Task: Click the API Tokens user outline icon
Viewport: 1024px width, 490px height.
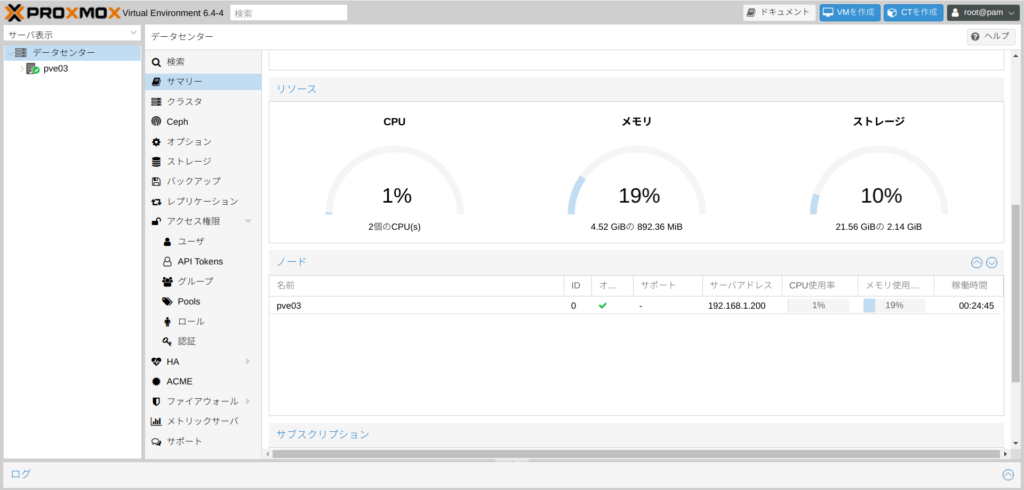Action: coord(167,261)
